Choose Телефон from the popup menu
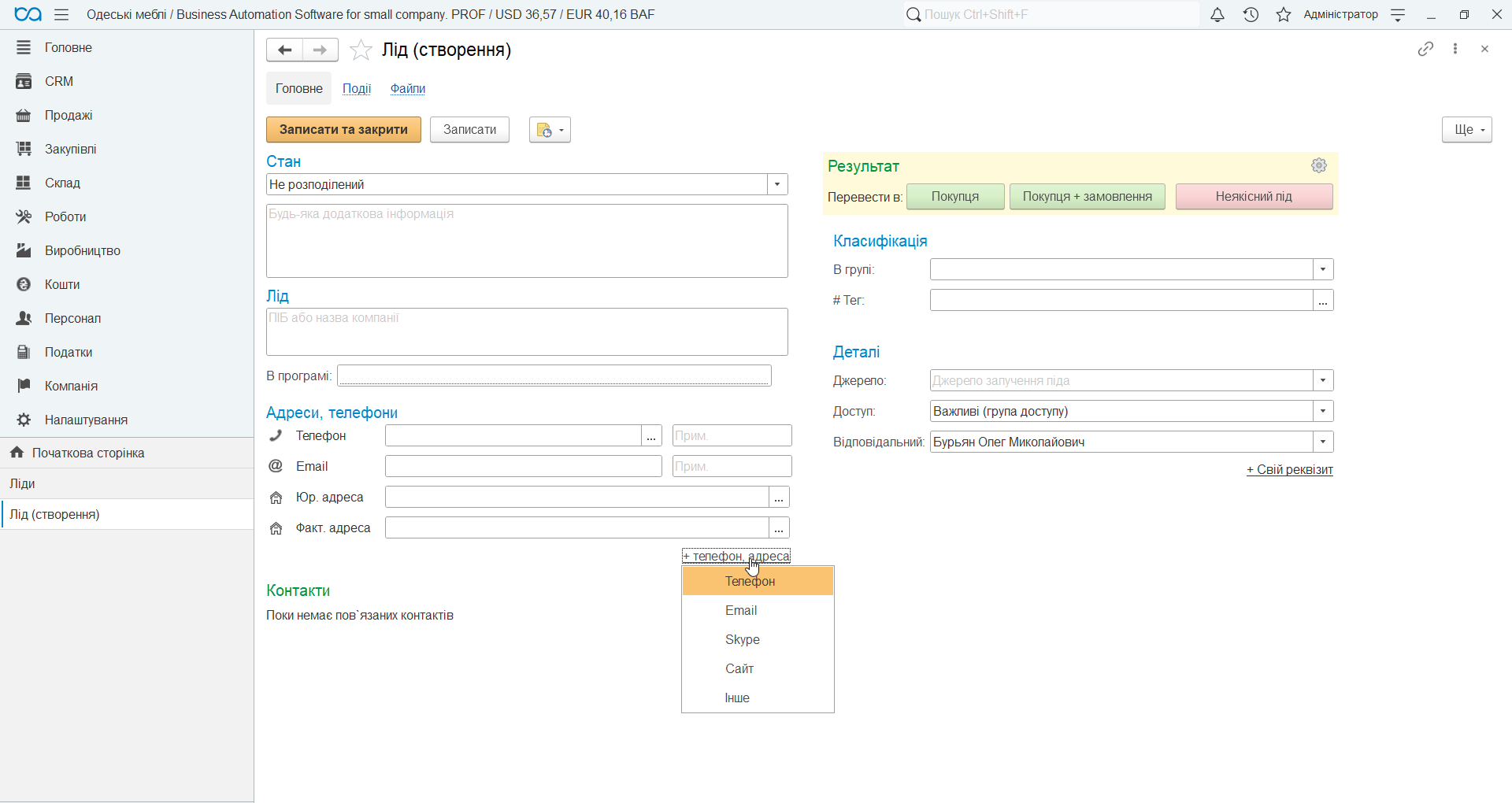 tap(758, 581)
